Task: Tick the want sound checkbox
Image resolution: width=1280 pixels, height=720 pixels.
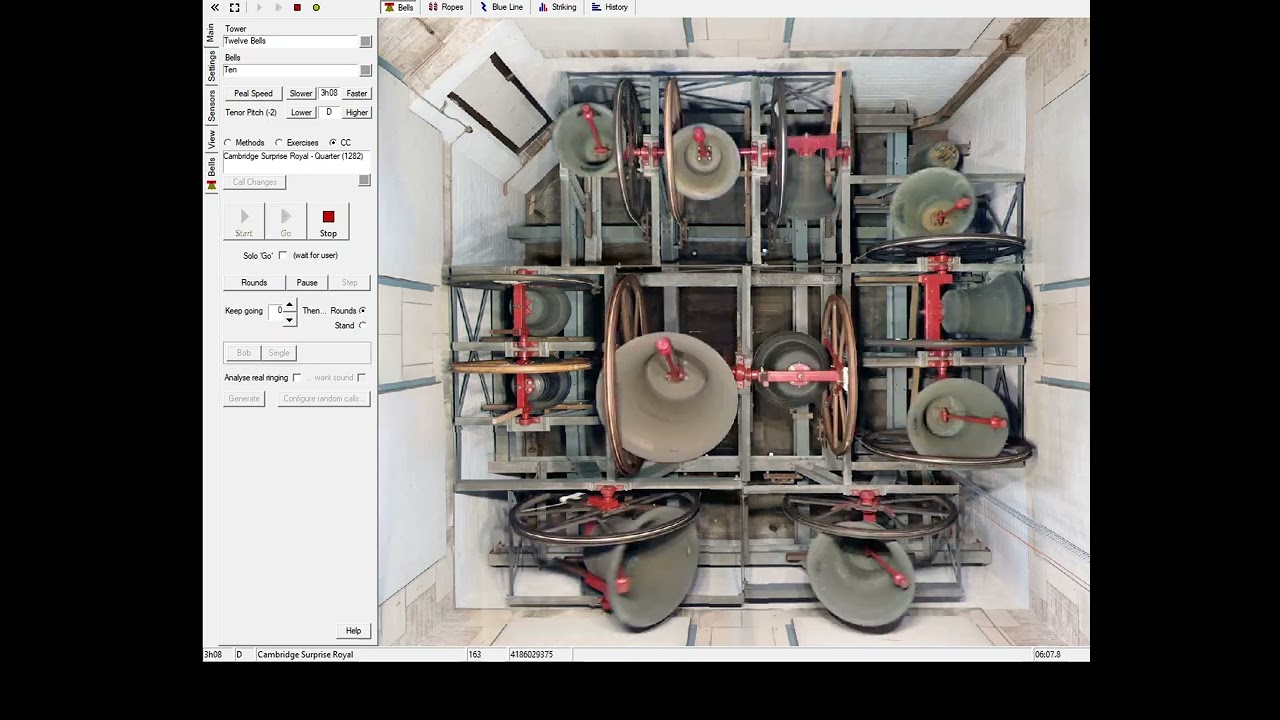Action: point(362,377)
